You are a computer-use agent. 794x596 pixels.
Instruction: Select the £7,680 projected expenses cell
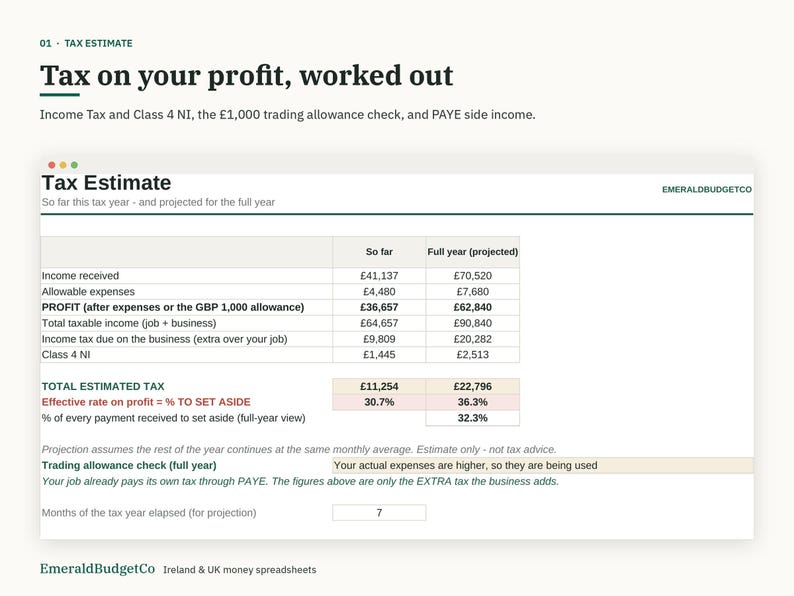(472, 292)
